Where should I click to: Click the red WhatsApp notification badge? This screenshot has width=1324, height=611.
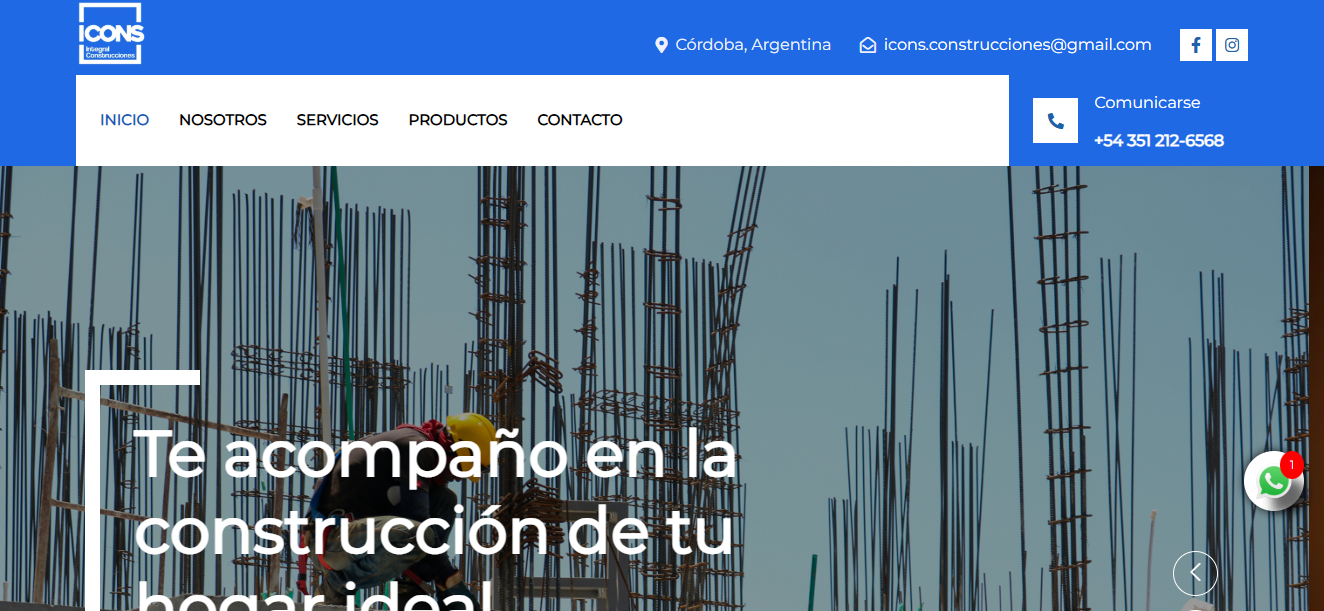click(x=1292, y=465)
